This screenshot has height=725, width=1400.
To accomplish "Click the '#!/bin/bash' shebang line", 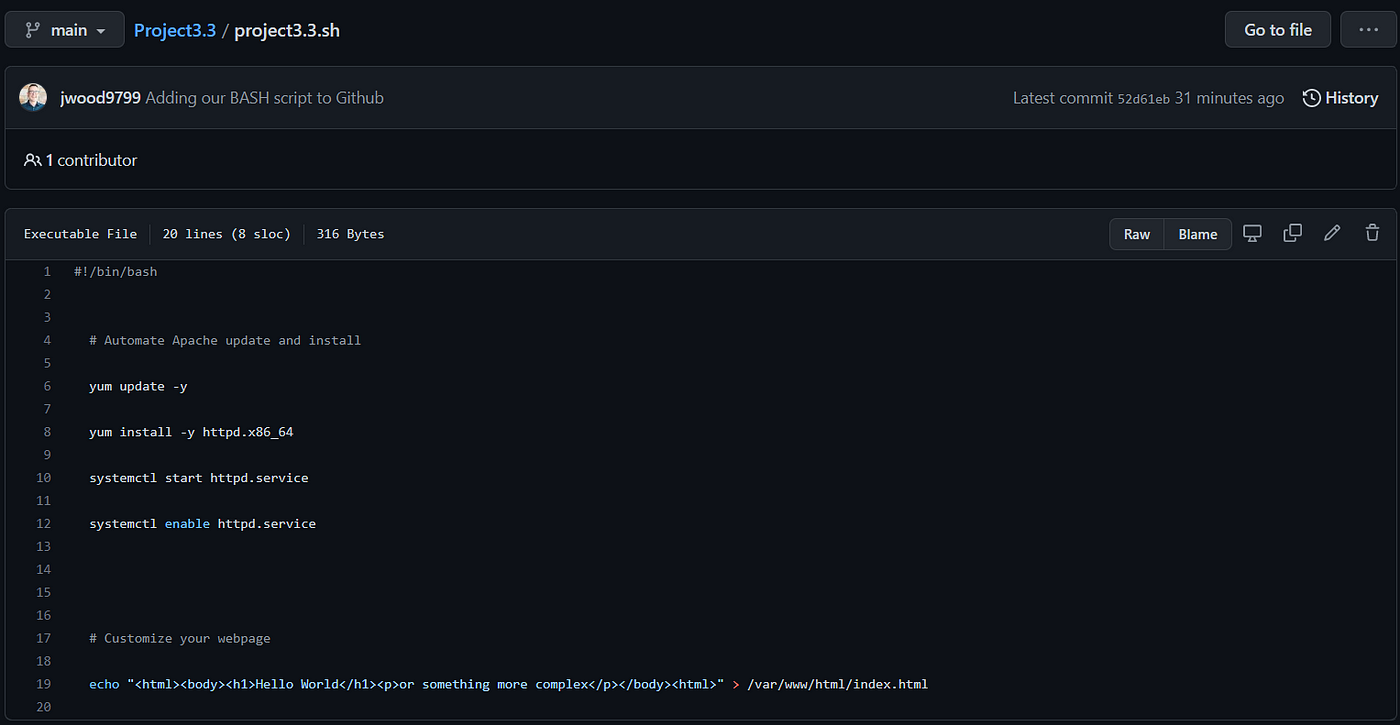I will [x=115, y=272].
